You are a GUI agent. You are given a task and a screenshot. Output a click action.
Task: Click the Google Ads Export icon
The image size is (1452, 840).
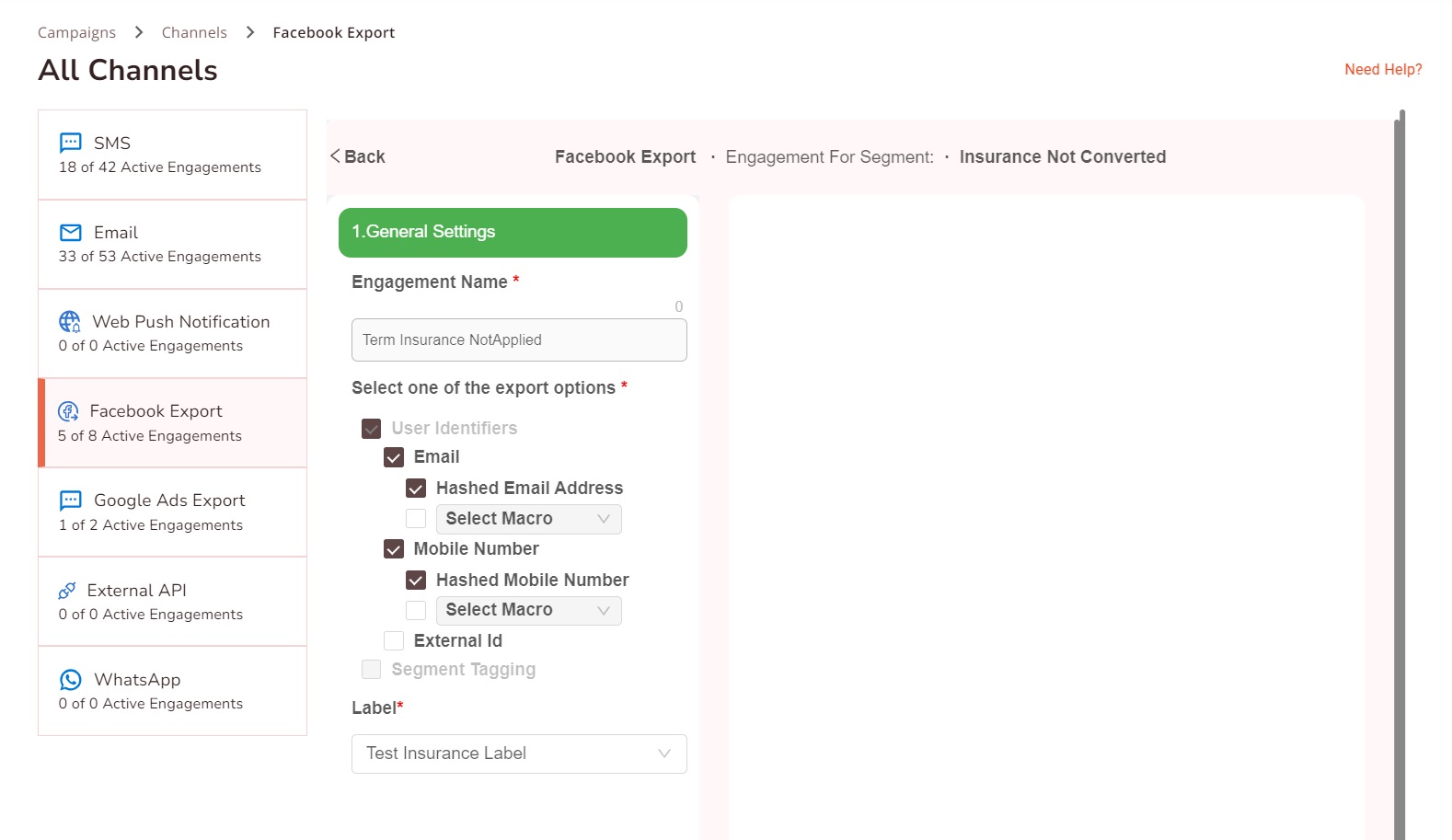point(71,501)
